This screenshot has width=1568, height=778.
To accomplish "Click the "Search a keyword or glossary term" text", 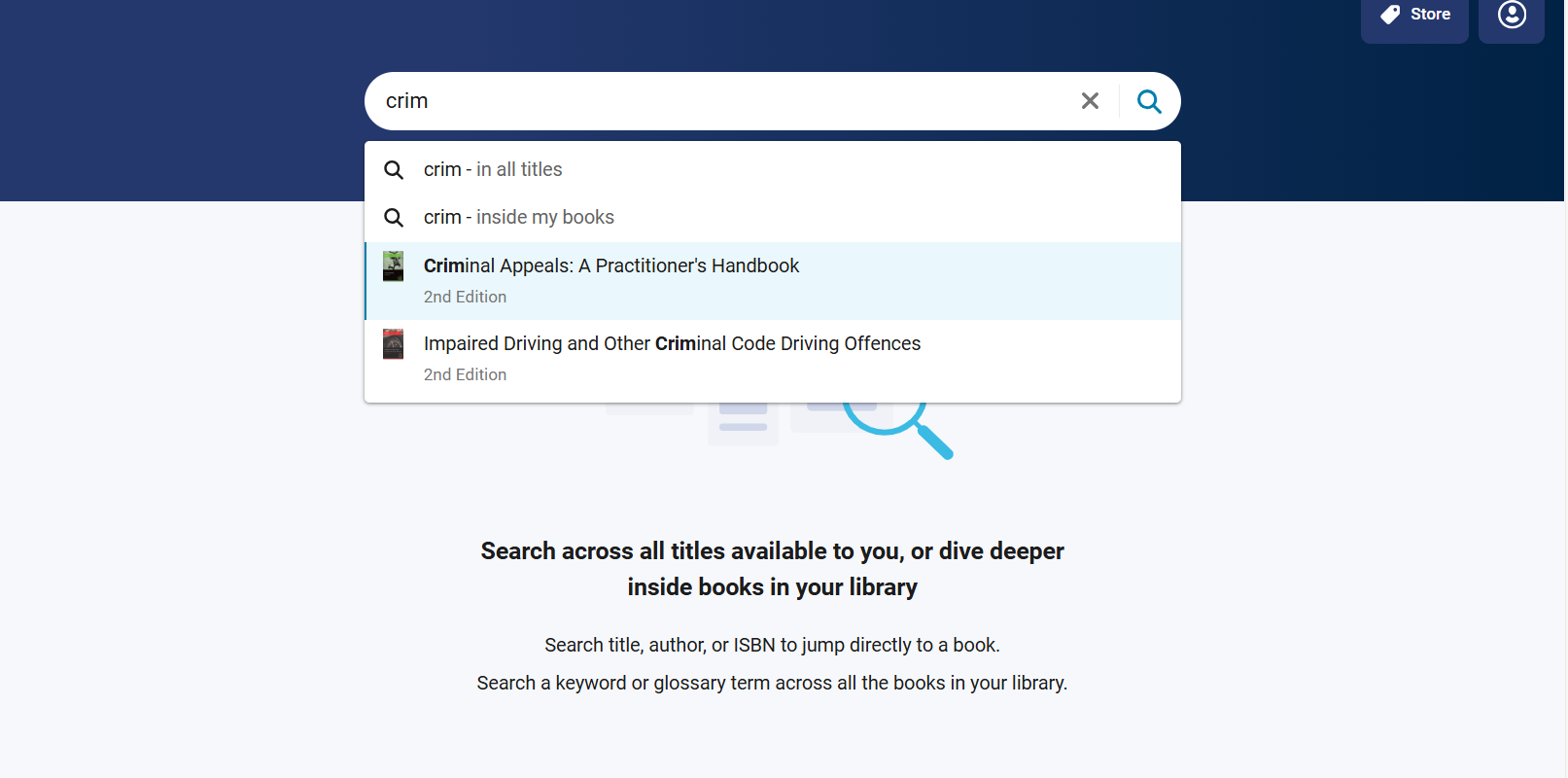I will coord(772,684).
